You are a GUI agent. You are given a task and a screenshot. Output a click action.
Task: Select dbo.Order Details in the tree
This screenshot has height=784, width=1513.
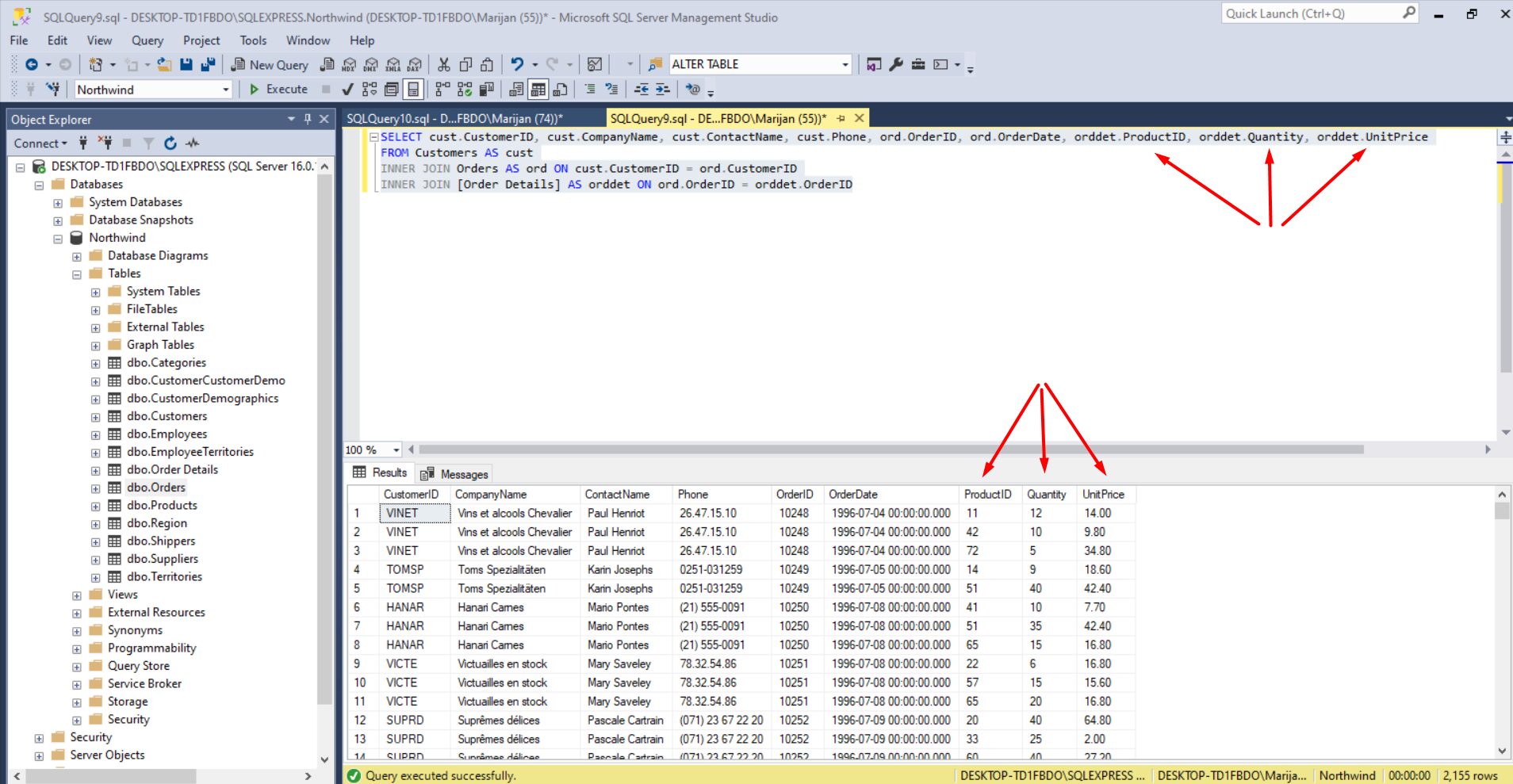pyautogui.click(x=172, y=470)
